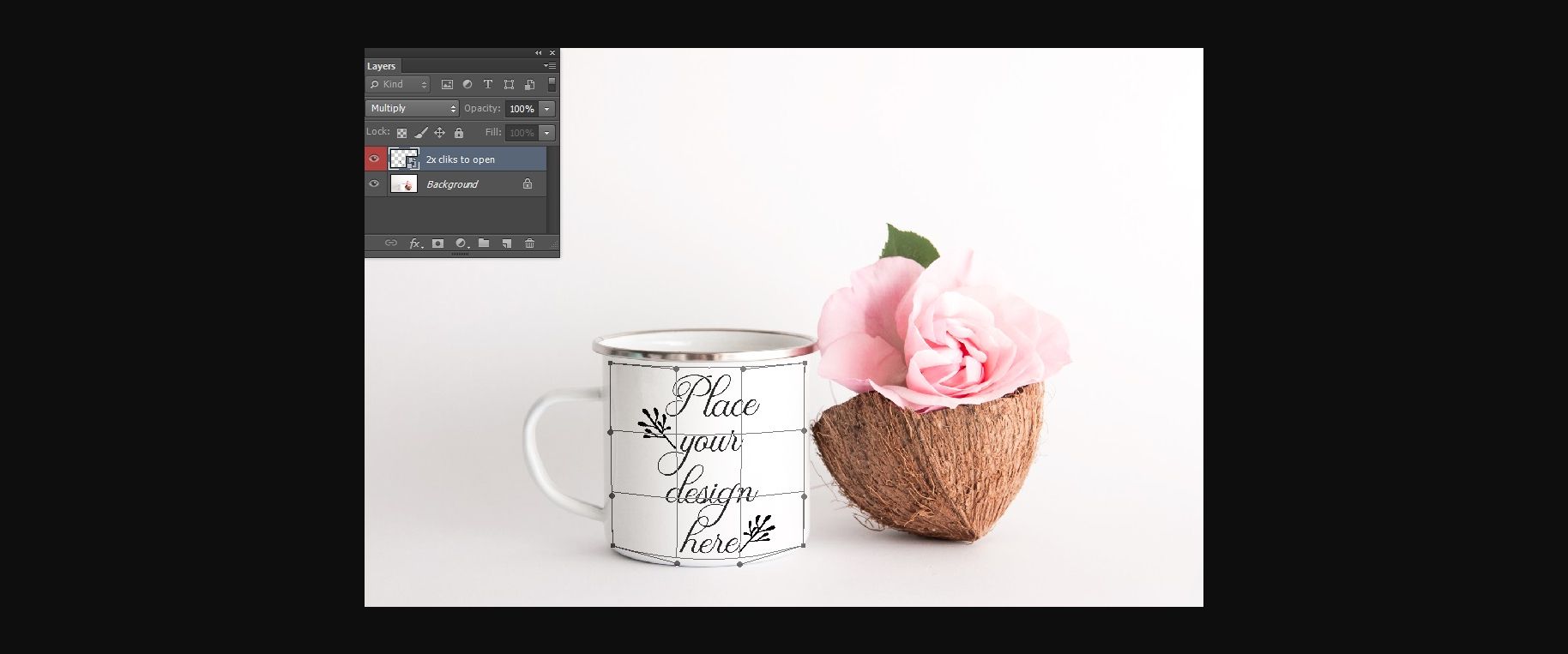1568x654 pixels.
Task: Click the panel bottom resize grip
Action: pos(461,255)
